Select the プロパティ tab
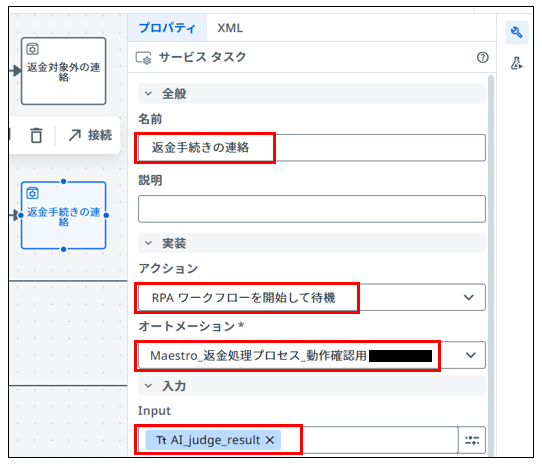542x466 pixels. click(167, 28)
